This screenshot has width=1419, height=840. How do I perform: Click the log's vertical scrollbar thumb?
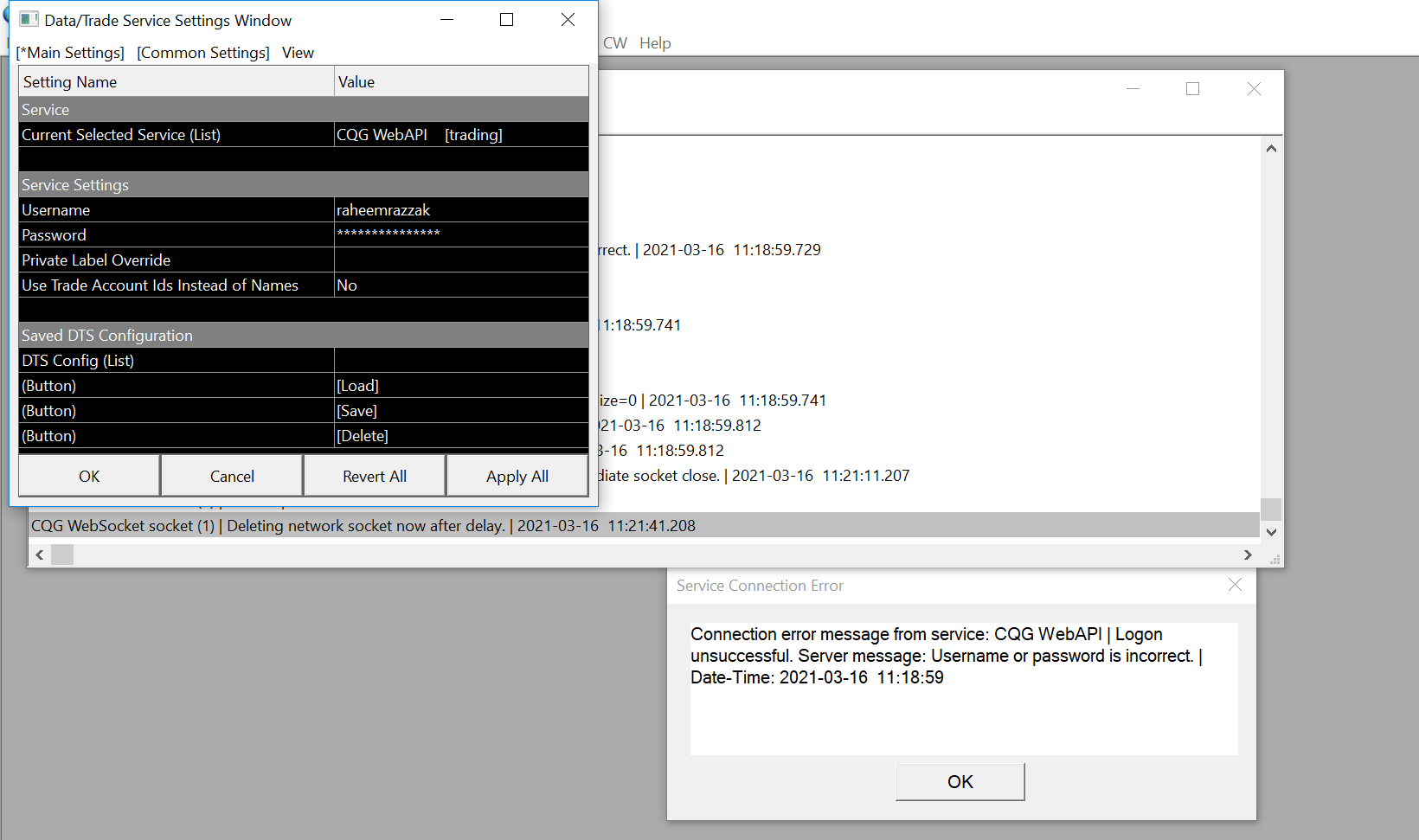tap(1271, 509)
